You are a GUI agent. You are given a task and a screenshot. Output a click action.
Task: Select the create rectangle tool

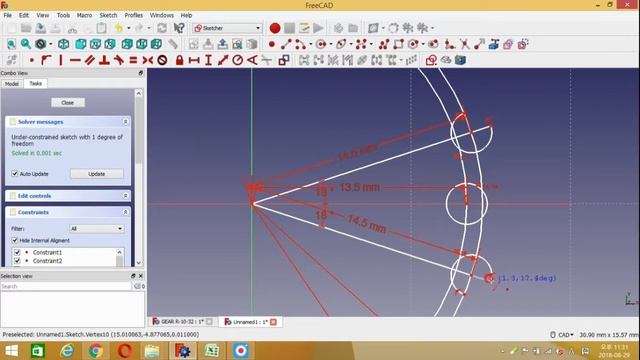pos(398,44)
